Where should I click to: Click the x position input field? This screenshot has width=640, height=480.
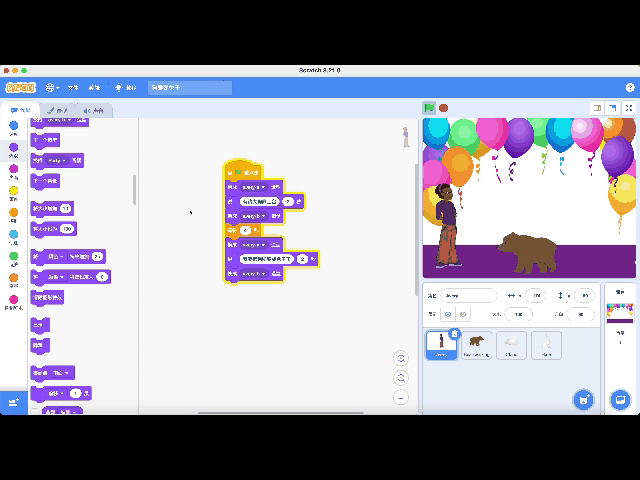[x=536, y=296]
